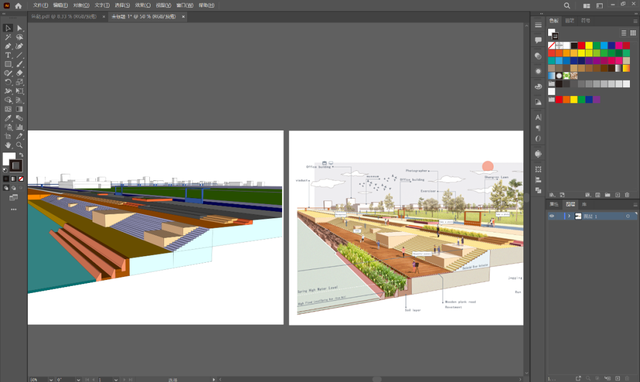Open the Character panel icon

tap(538, 117)
